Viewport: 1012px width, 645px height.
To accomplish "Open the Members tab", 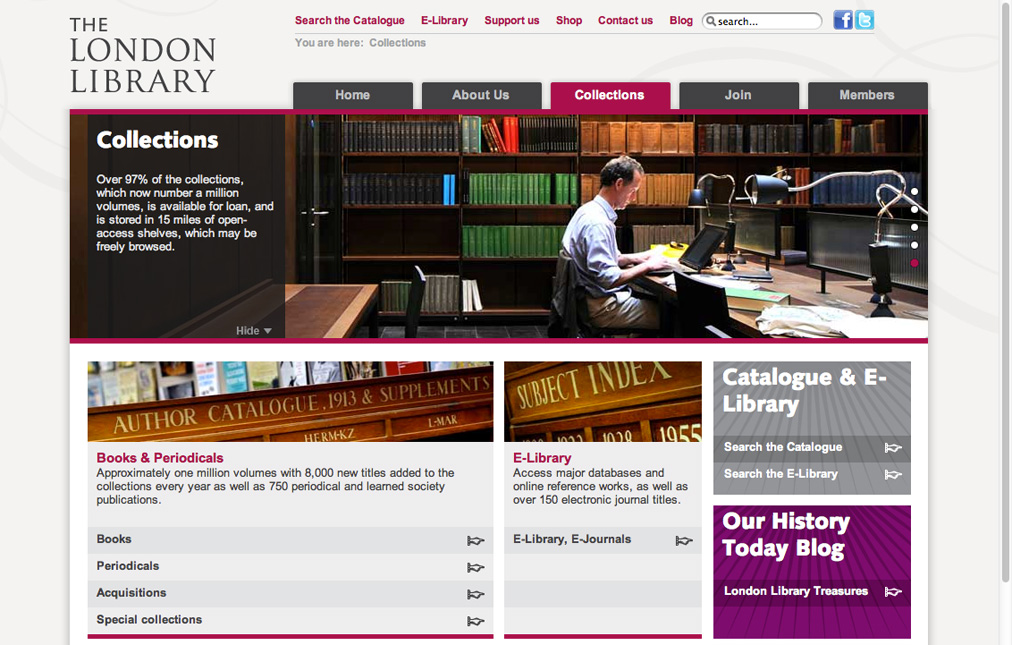I will (867, 96).
